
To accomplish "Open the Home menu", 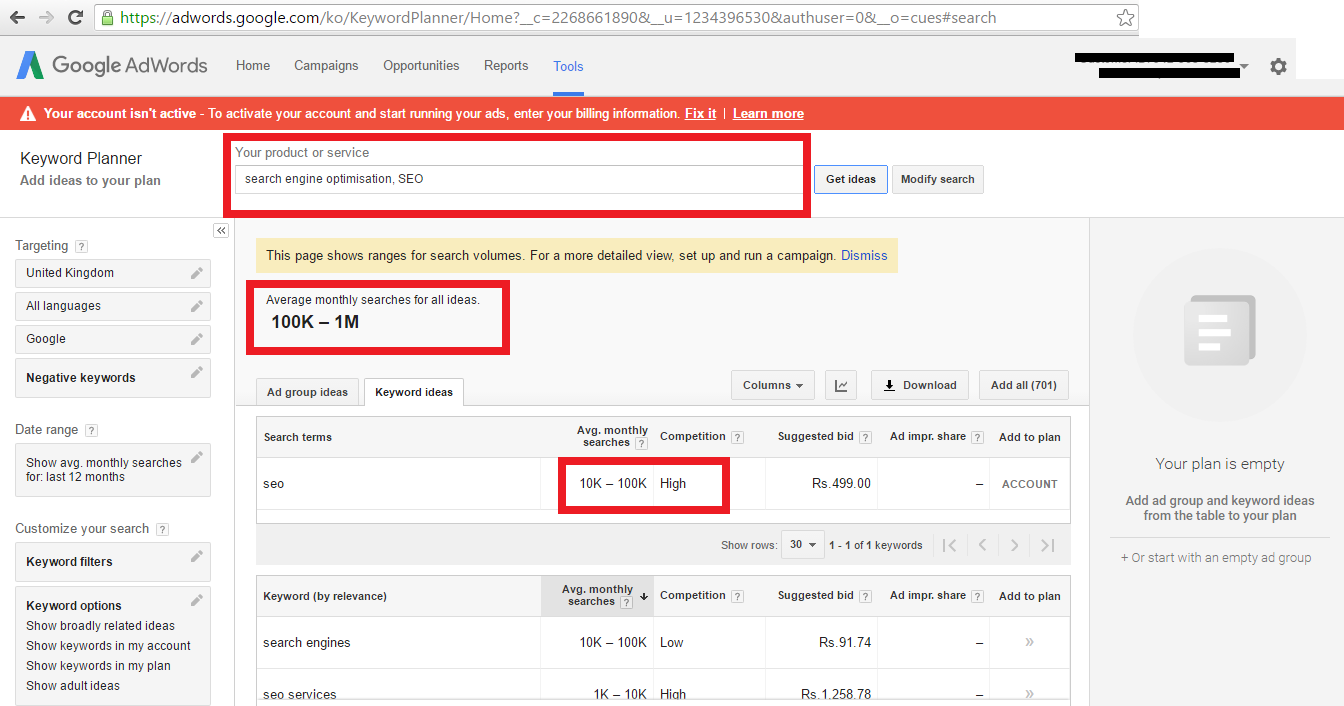I will coord(253,66).
